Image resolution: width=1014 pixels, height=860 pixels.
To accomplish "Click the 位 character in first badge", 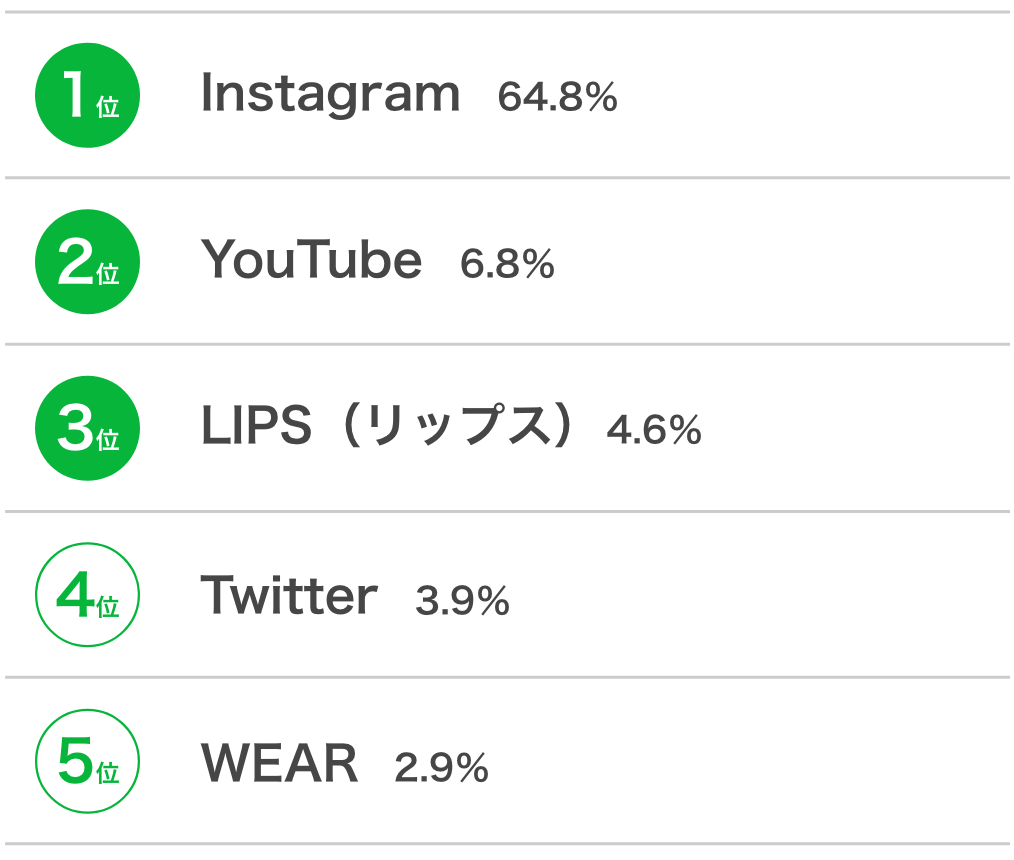I will click(x=107, y=107).
